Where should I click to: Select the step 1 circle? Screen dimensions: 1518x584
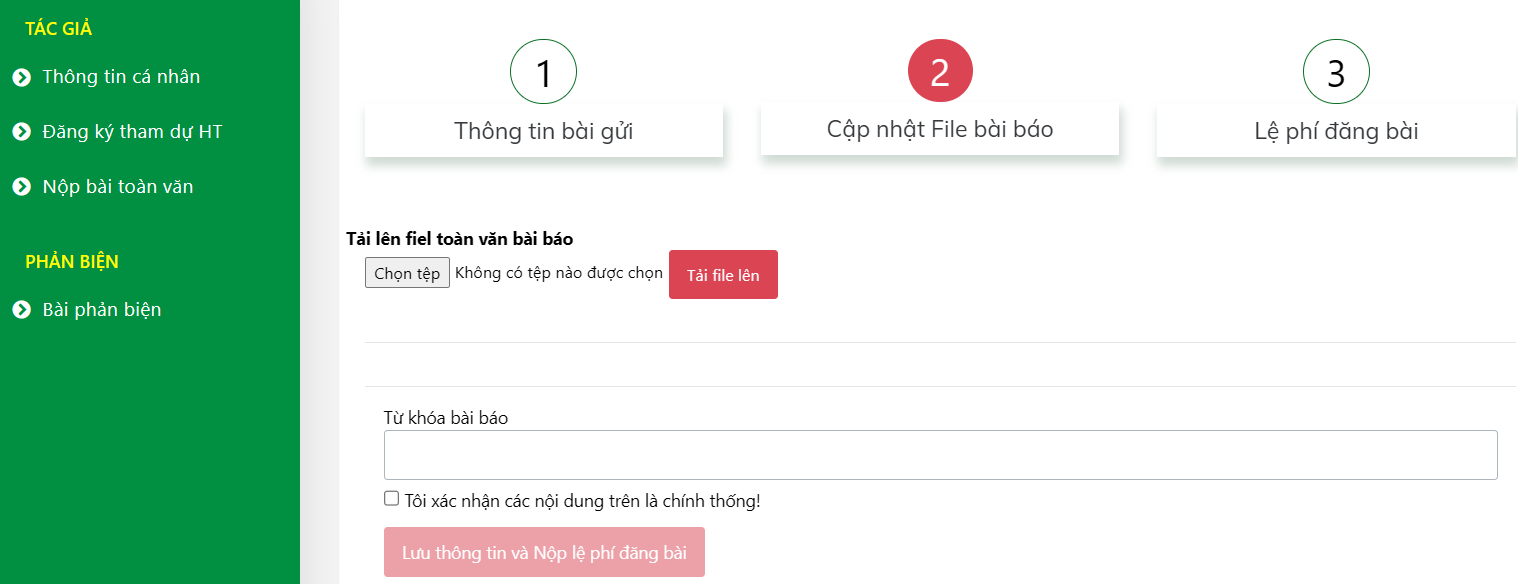pyautogui.click(x=543, y=72)
